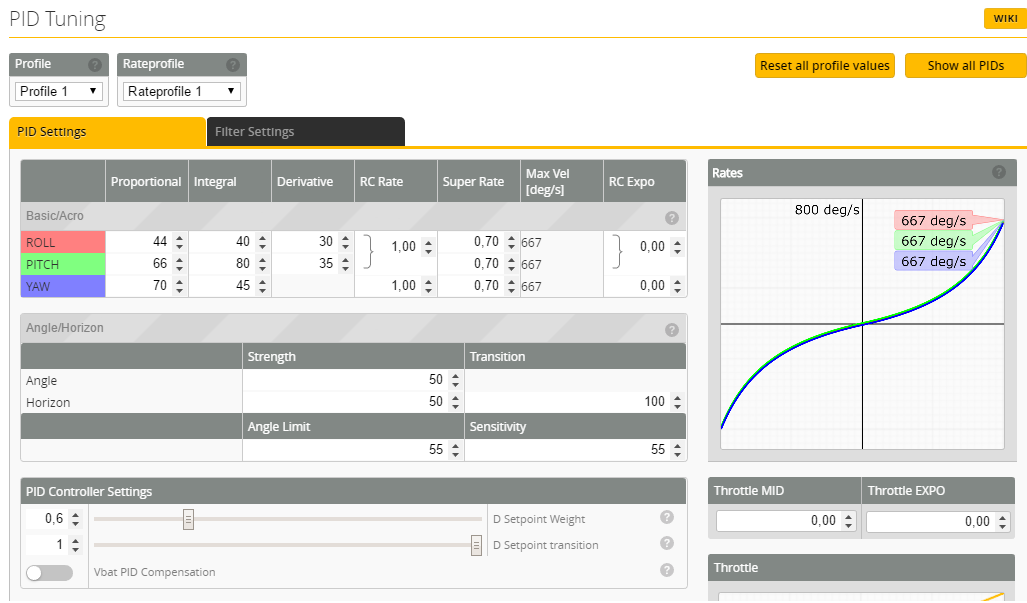The height and width of the screenshot is (603, 1027).
Task: Open the Rateprofile 1 dropdown
Action: pyautogui.click(x=181, y=91)
